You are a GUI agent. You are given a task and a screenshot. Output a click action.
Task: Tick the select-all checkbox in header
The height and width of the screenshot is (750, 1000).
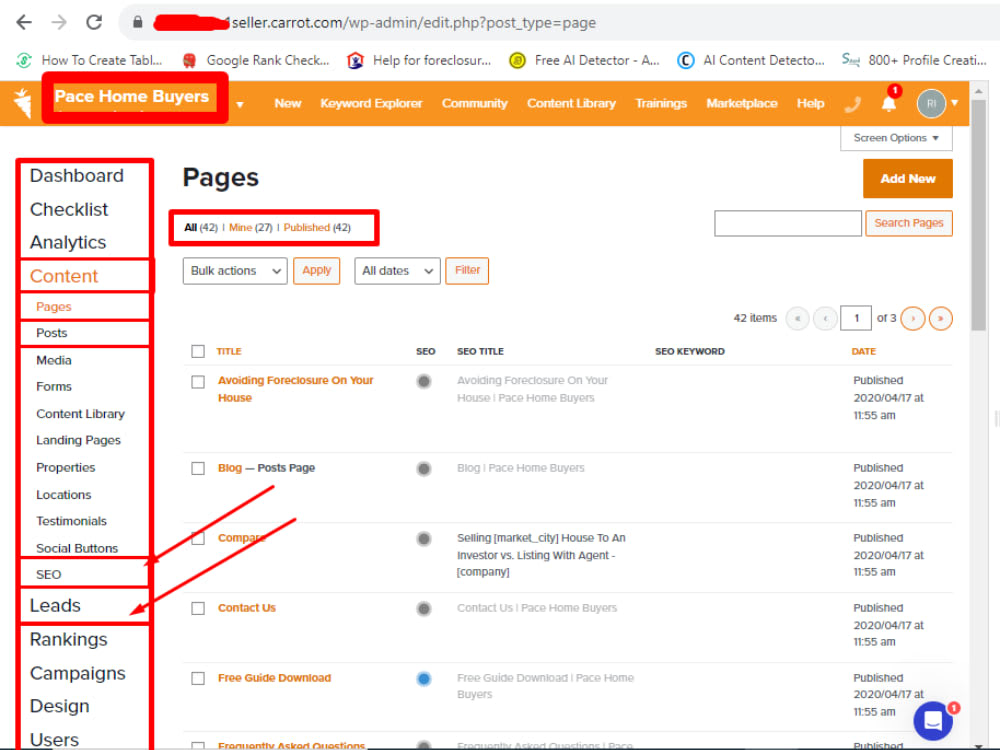click(198, 351)
